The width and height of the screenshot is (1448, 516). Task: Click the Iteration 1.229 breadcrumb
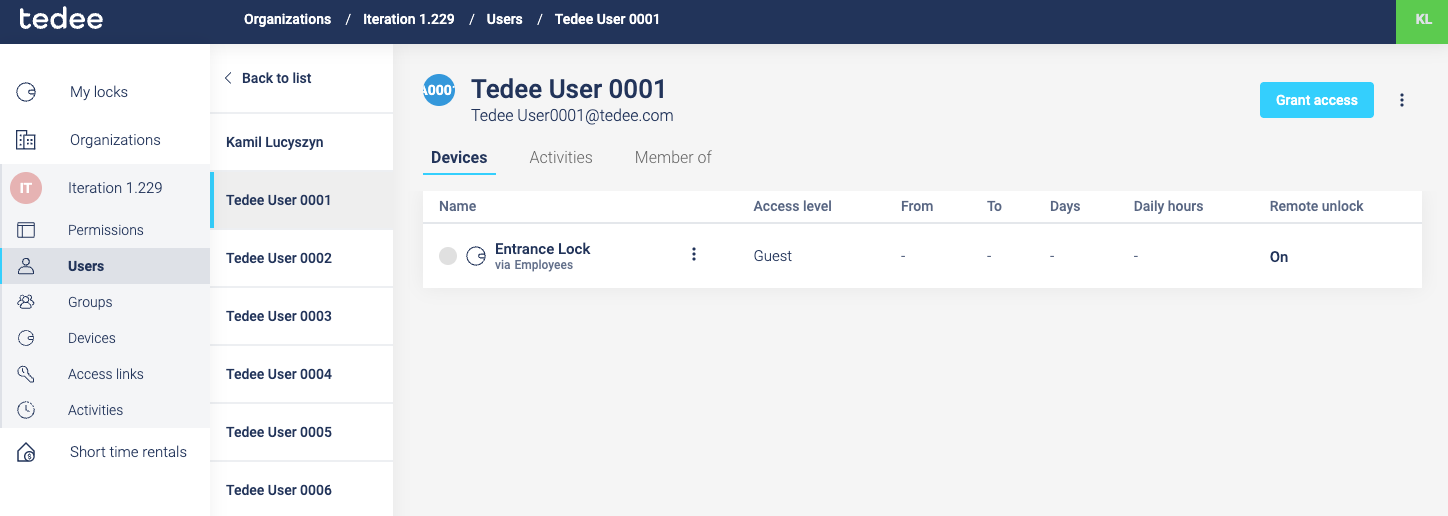(x=408, y=19)
